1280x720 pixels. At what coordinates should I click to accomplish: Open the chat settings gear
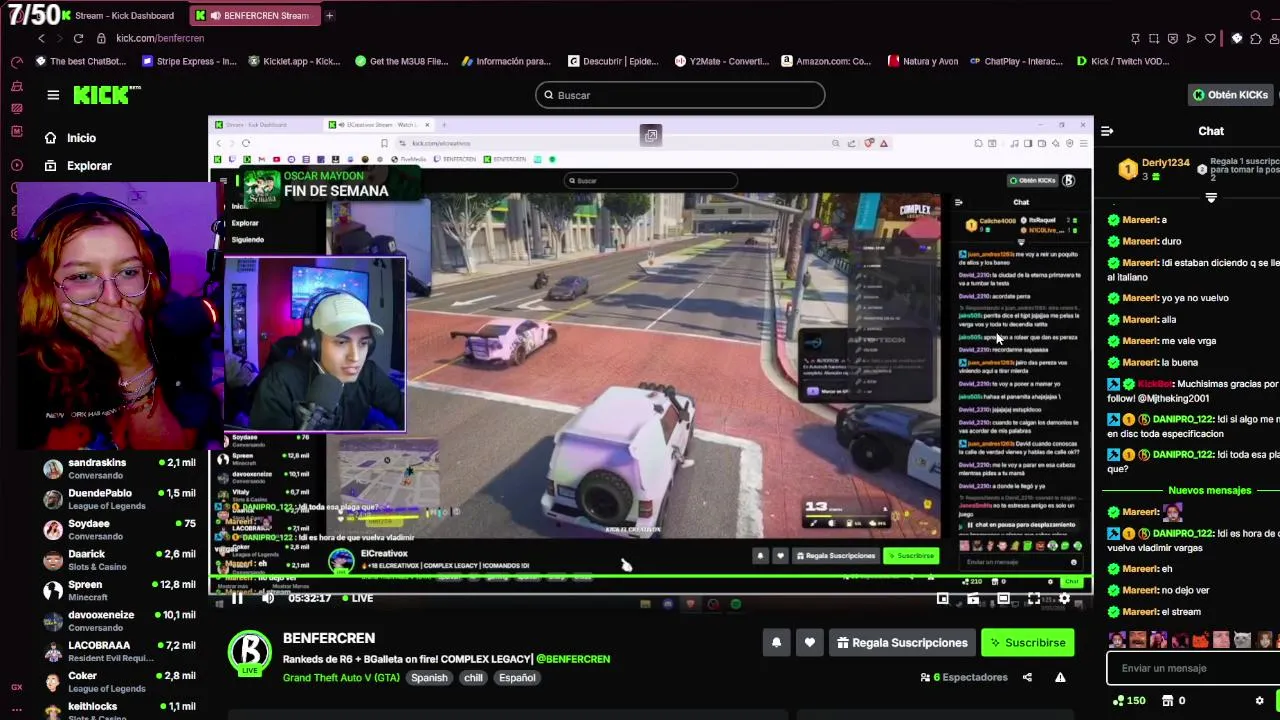click(1259, 701)
